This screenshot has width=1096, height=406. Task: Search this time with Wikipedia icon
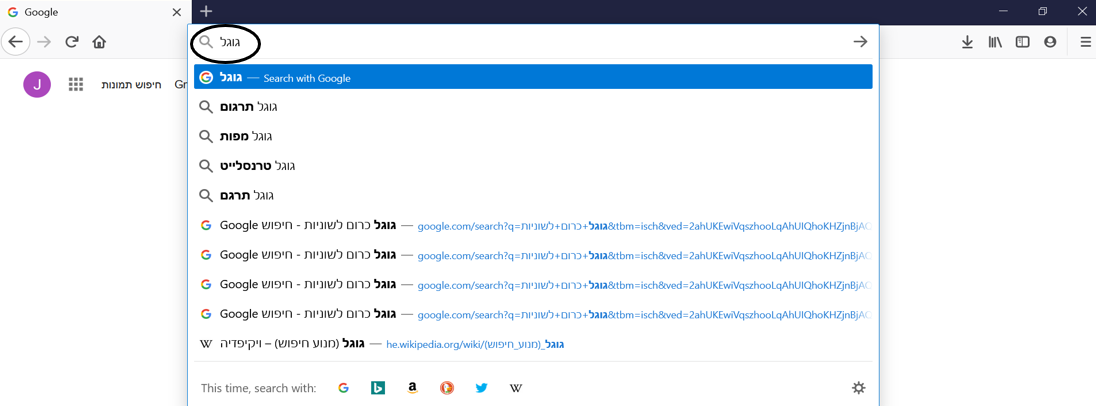click(x=516, y=388)
